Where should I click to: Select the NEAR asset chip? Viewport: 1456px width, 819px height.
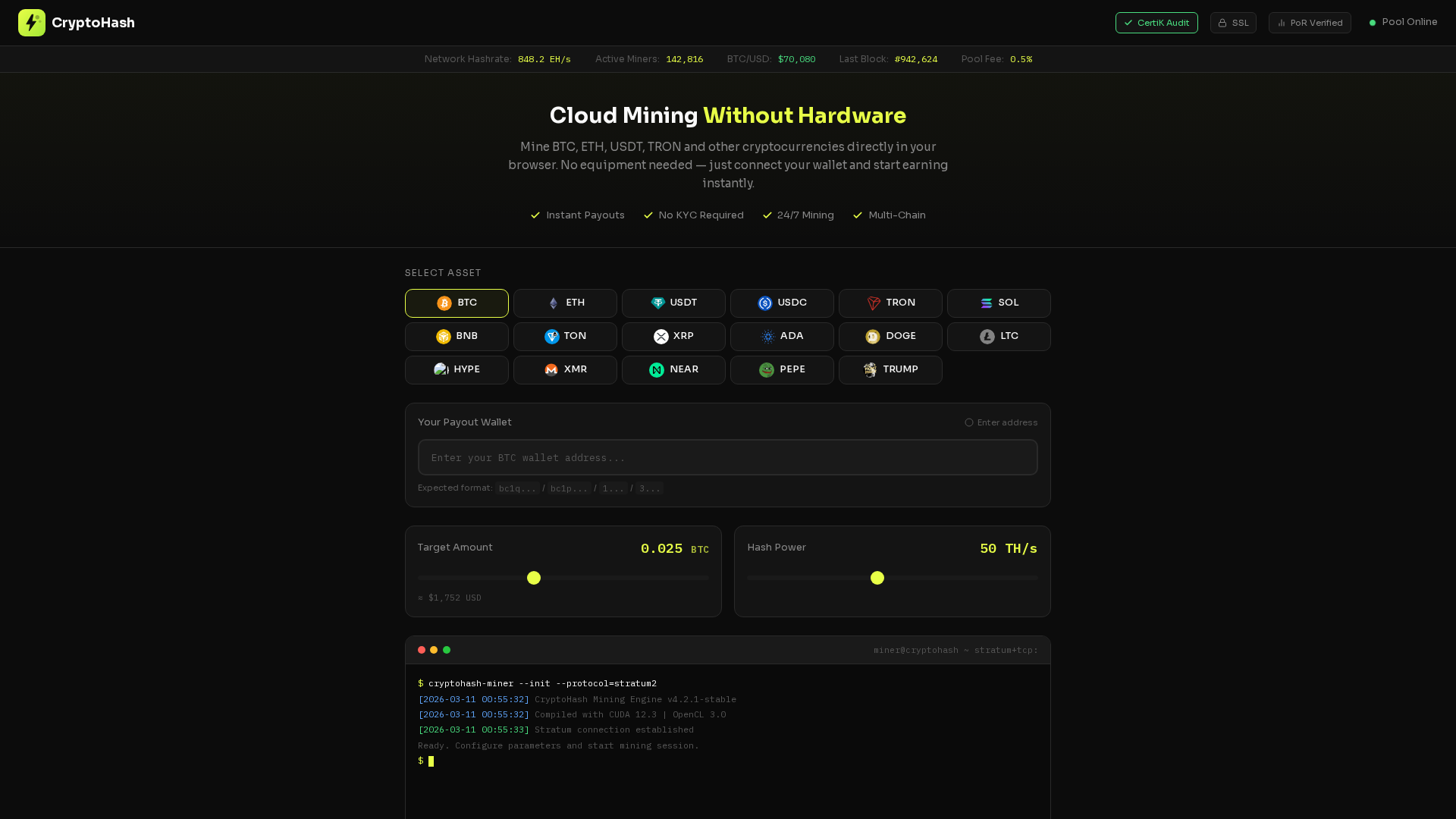coord(673,369)
